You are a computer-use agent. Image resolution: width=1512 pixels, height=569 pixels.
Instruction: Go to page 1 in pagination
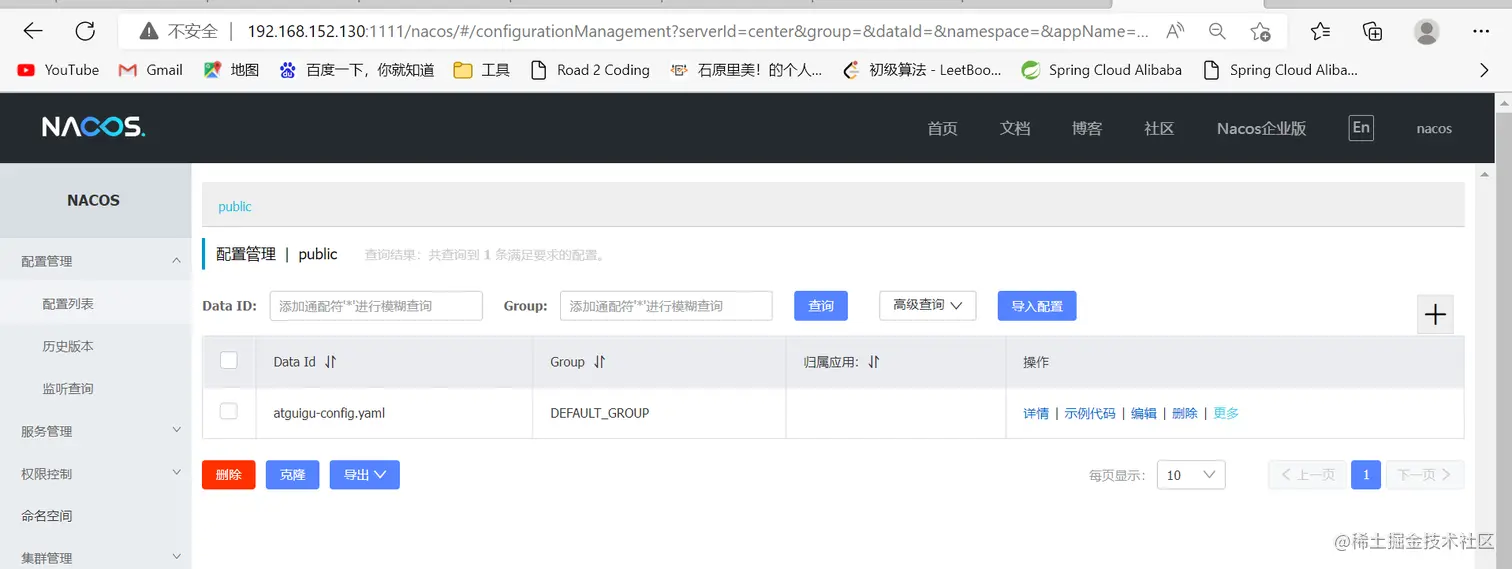tap(1366, 475)
